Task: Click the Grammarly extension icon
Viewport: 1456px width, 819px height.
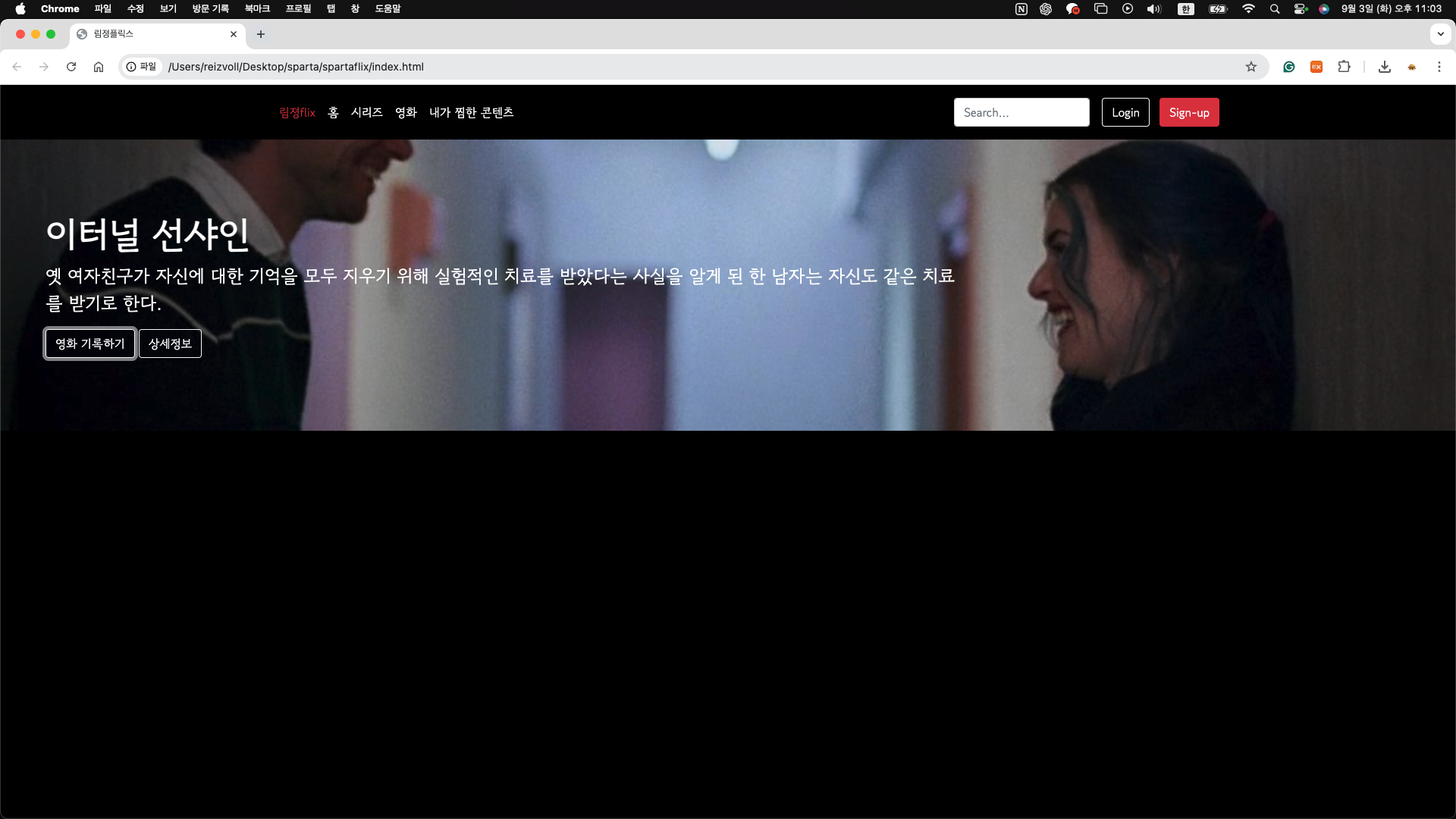Action: coord(1289,67)
